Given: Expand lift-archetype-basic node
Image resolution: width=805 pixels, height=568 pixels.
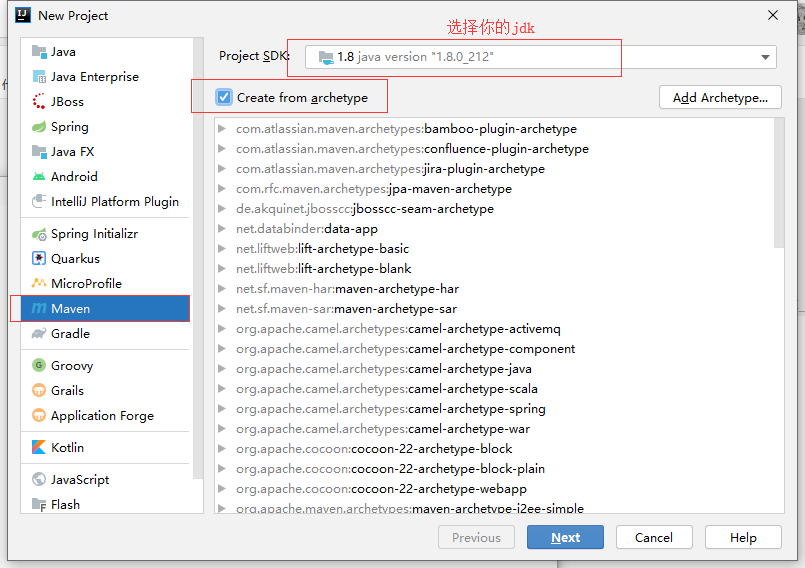Looking at the screenshot, I should coord(222,249).
